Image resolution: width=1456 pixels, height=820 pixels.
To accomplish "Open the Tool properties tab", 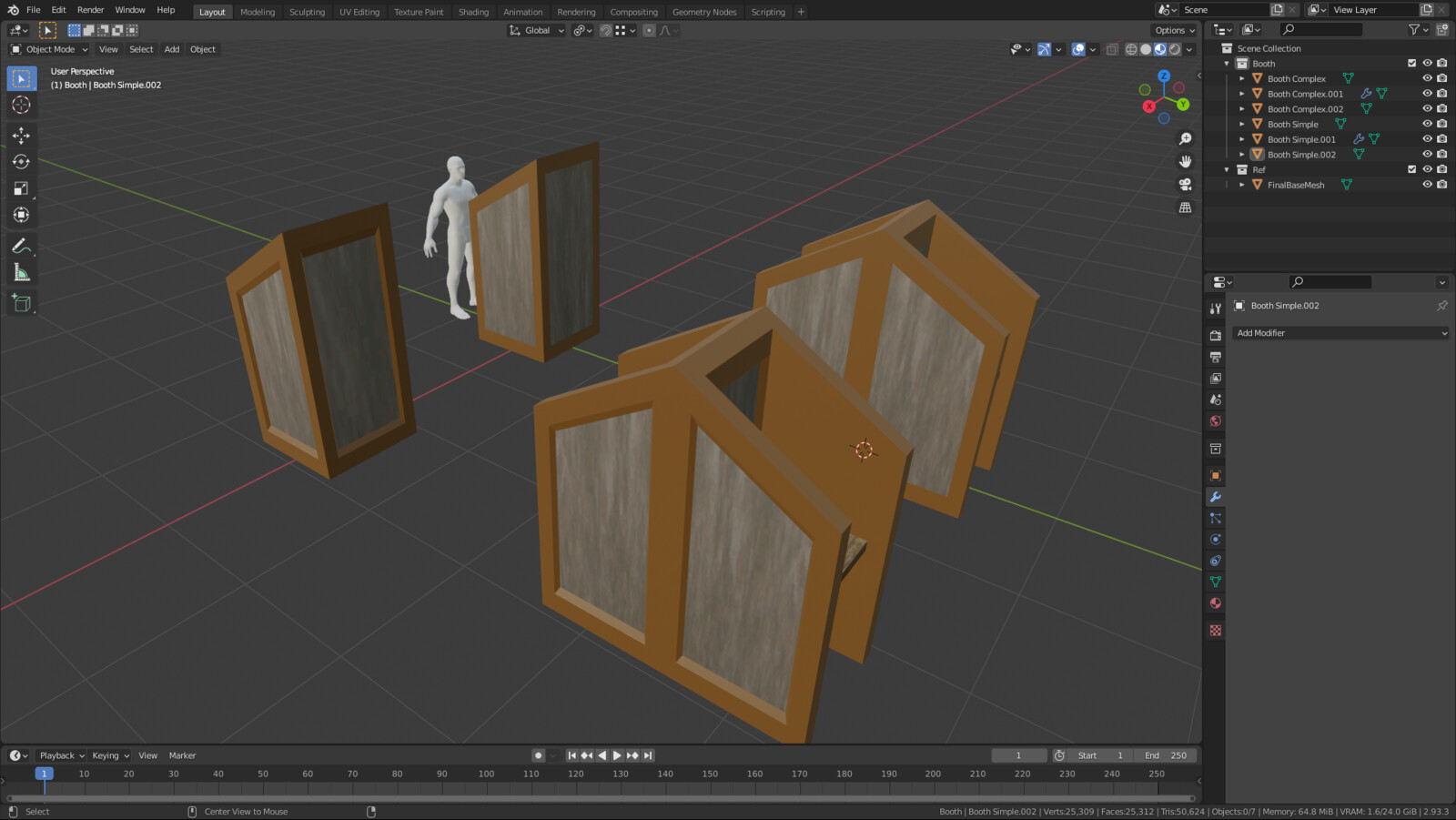I will [x=1216, y=309].
